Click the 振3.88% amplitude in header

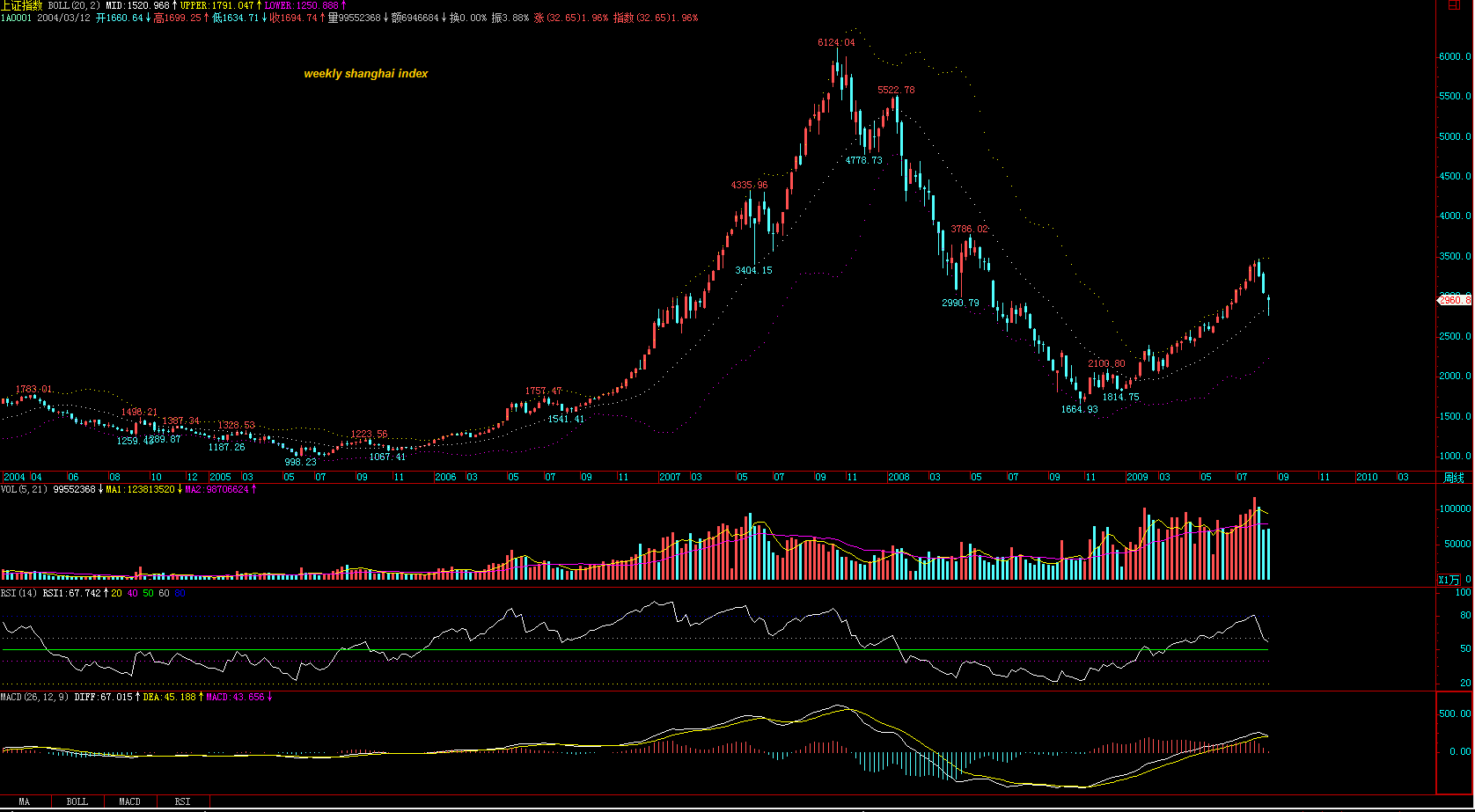pyautogui.click(x=511, y=18)
